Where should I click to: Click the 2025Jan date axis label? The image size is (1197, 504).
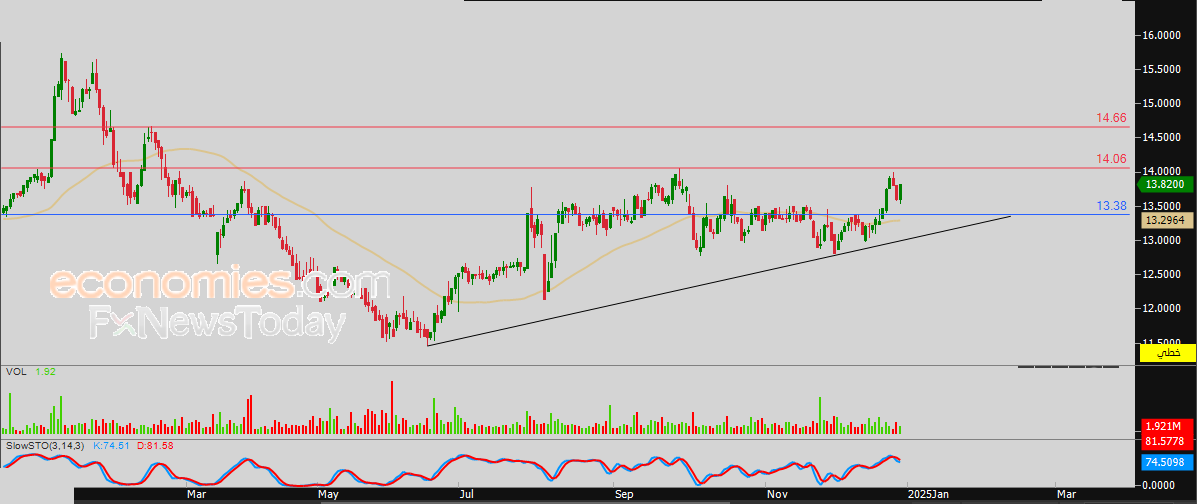[927, 495]
